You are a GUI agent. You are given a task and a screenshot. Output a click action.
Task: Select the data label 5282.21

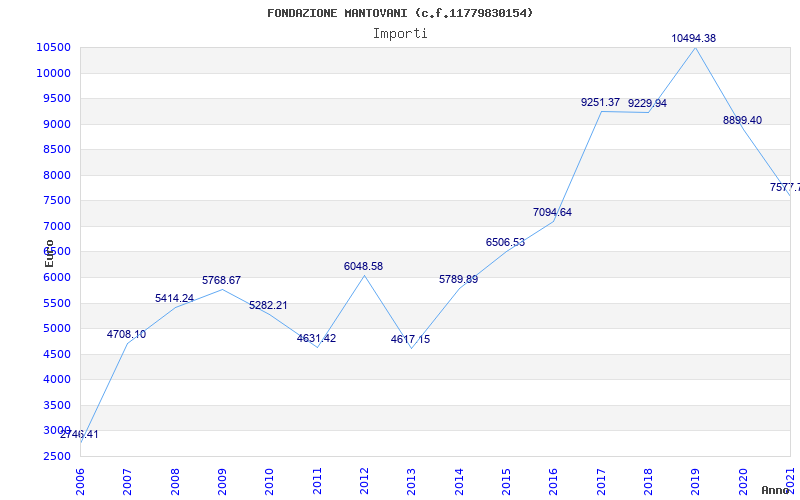268,306
